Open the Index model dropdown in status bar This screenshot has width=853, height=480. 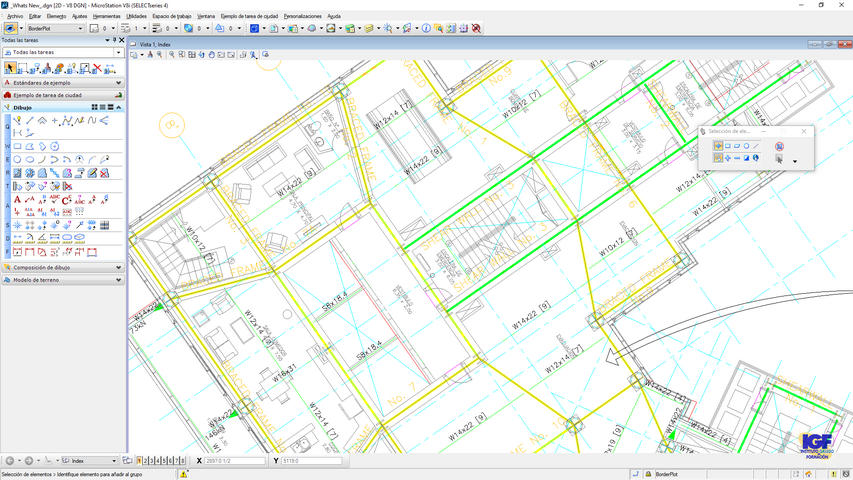114,461
